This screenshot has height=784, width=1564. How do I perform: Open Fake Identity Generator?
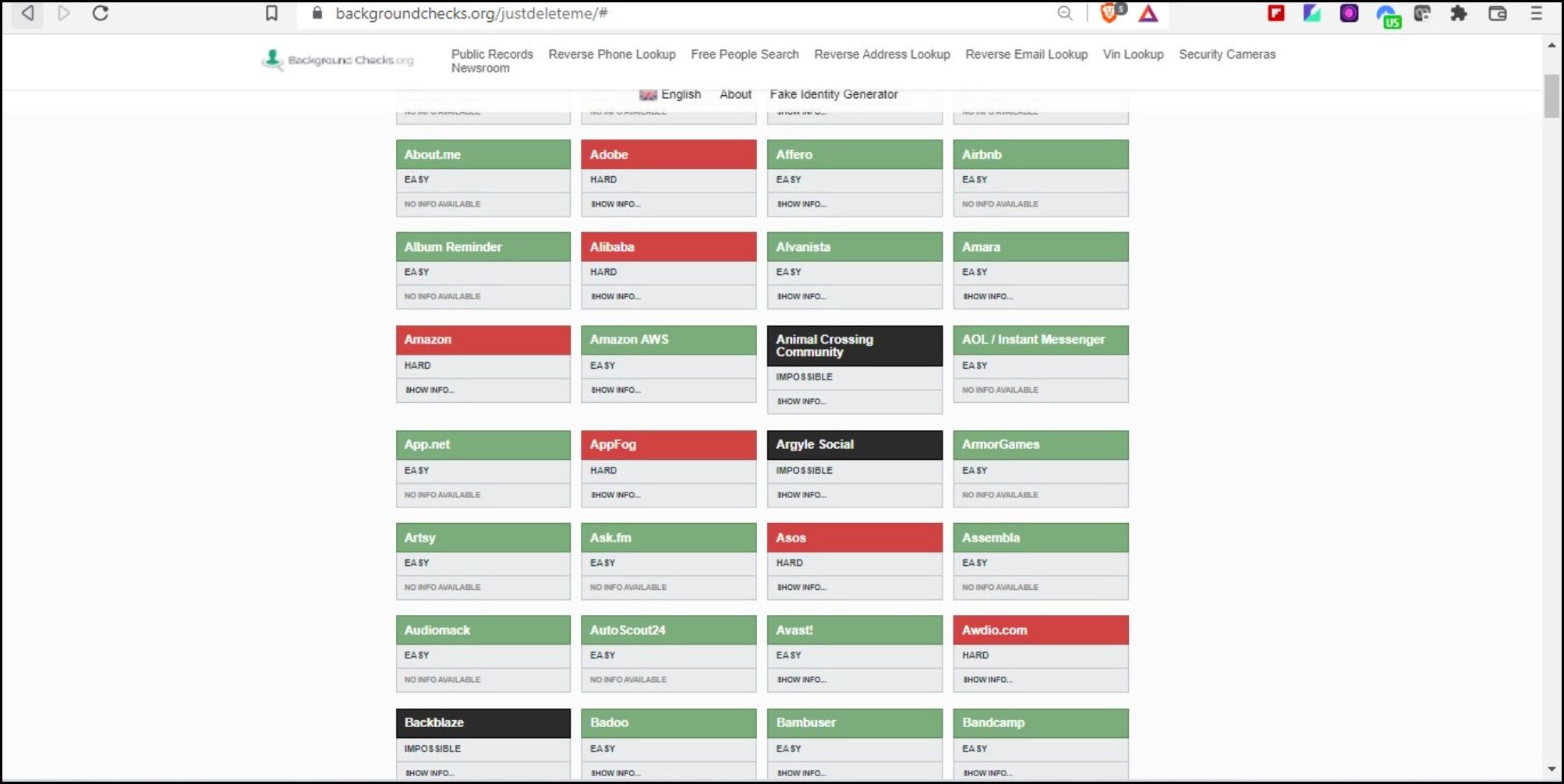(833, 94)
